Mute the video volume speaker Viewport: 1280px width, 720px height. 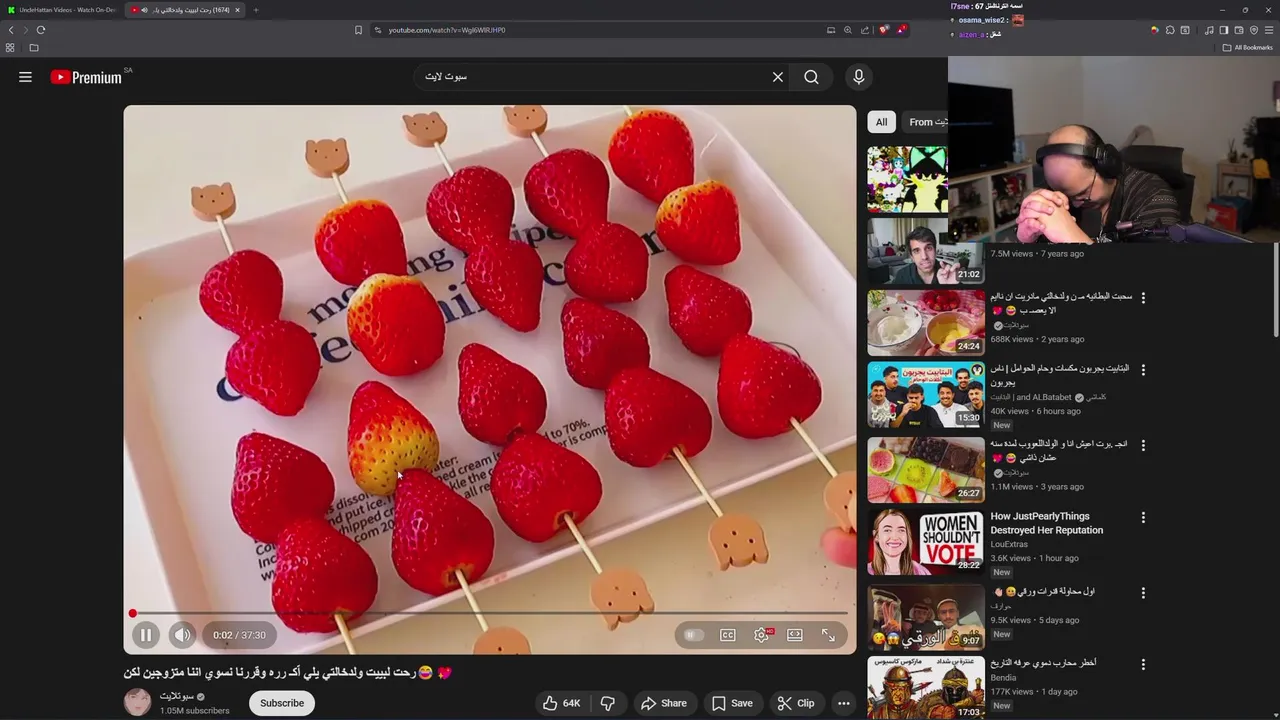pos(182,635)
